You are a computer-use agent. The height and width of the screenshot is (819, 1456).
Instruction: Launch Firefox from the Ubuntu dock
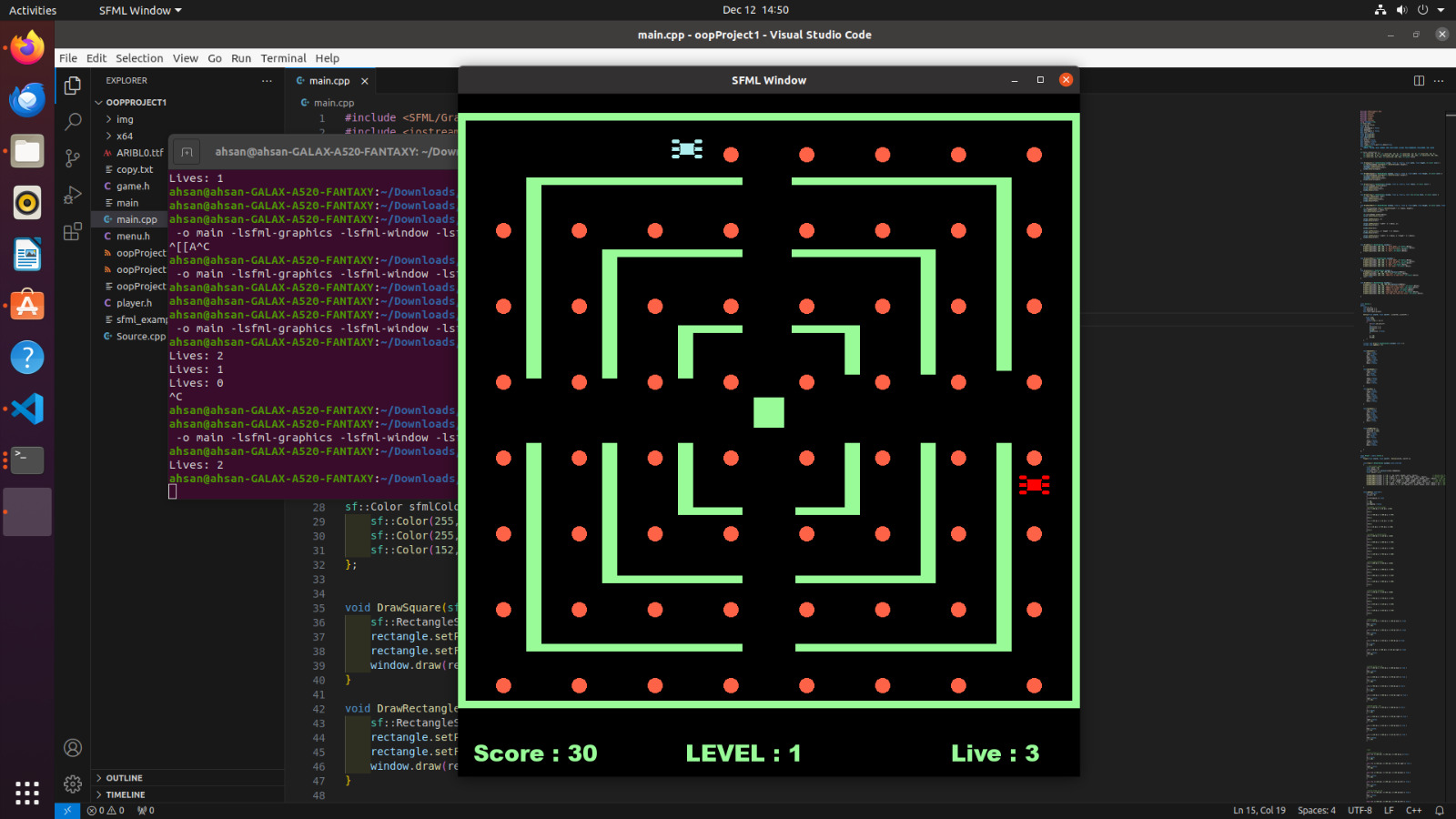[x=26, y=47]
